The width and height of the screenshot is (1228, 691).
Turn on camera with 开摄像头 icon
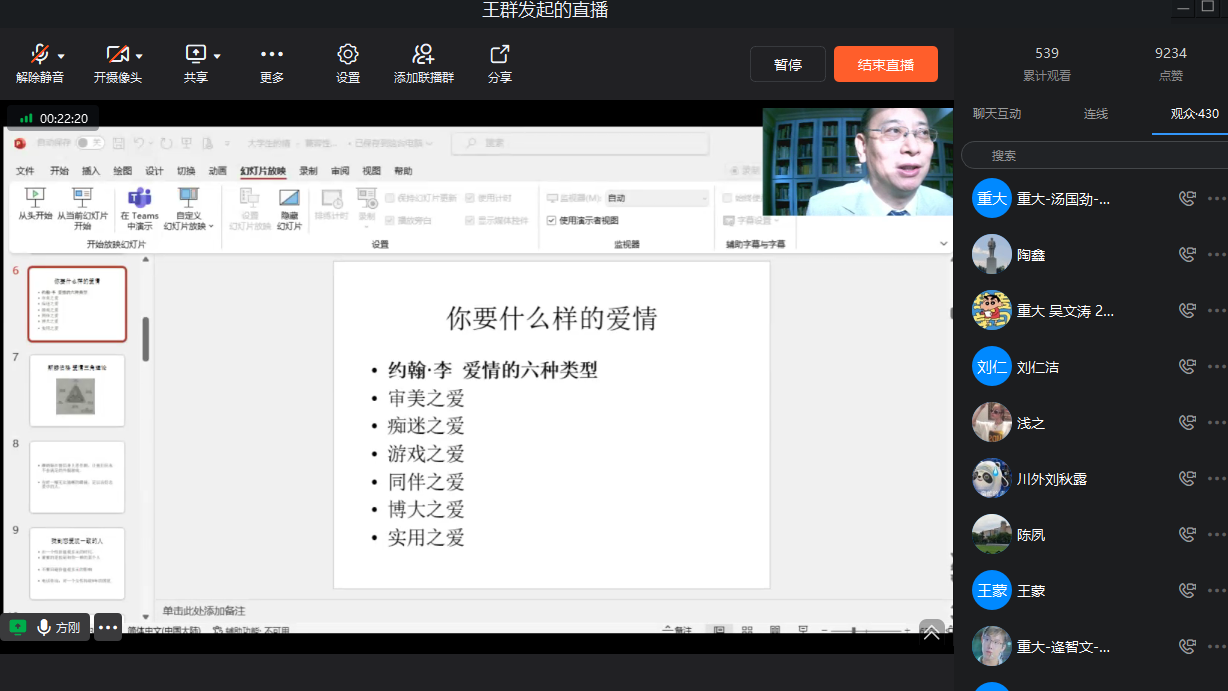[x=117, y=54]
